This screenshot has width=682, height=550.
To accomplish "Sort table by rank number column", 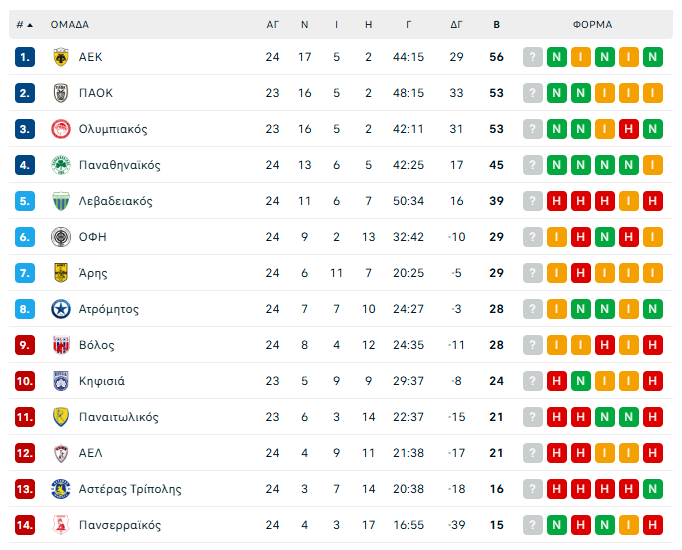I will click(24, 24).
